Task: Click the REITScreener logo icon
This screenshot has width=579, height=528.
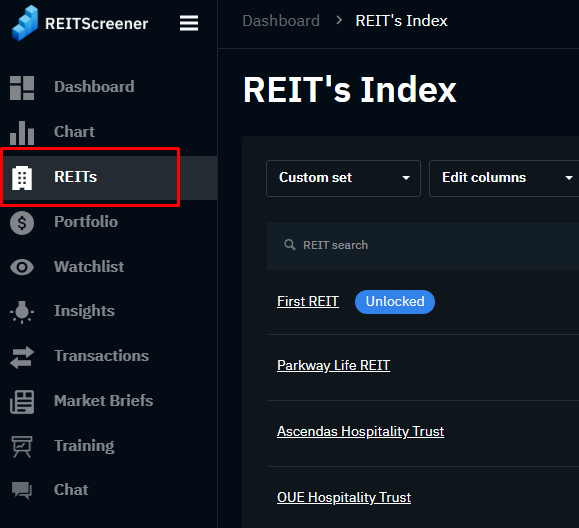Action: pyautogui.click(x=25, y=23)
